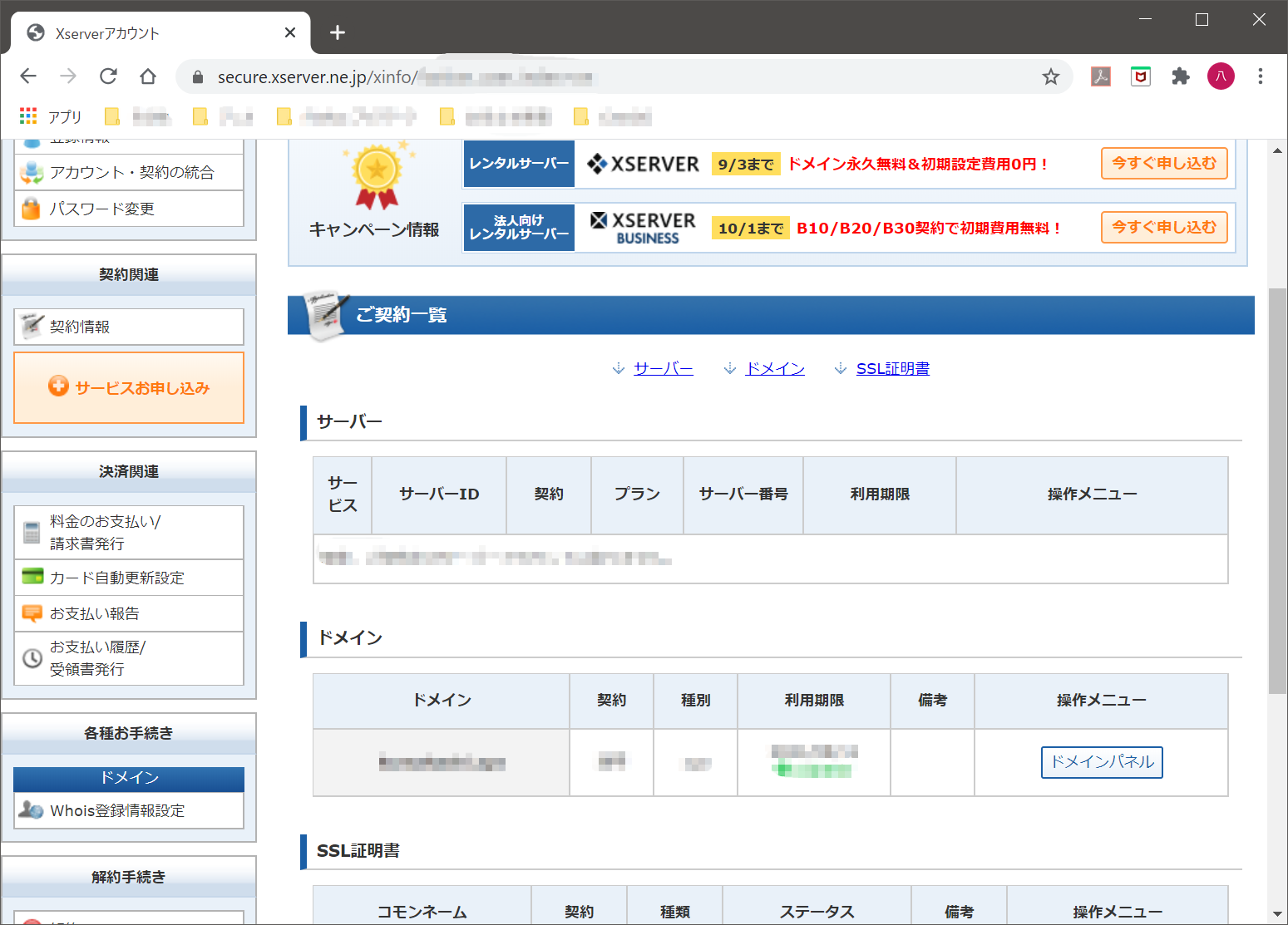Viewport: 1288px width, 925px height.
Task: Open アカウント・契約の統合 in sidebar
Action: tap(129, 172)
